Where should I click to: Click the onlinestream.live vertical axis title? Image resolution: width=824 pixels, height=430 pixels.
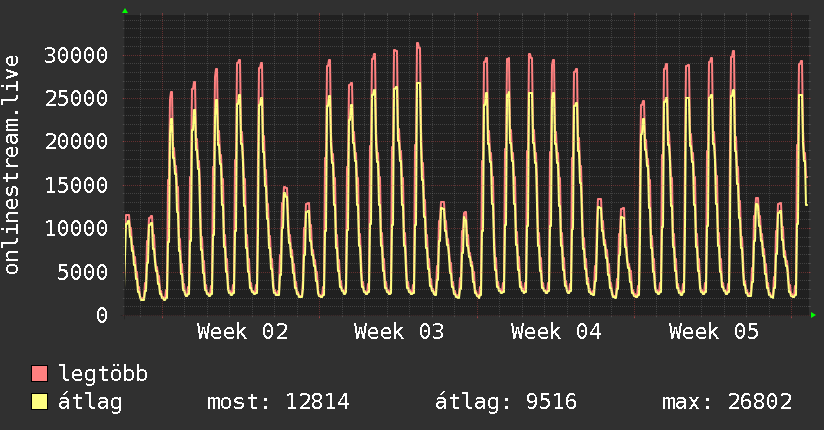(x=11, y=165)
